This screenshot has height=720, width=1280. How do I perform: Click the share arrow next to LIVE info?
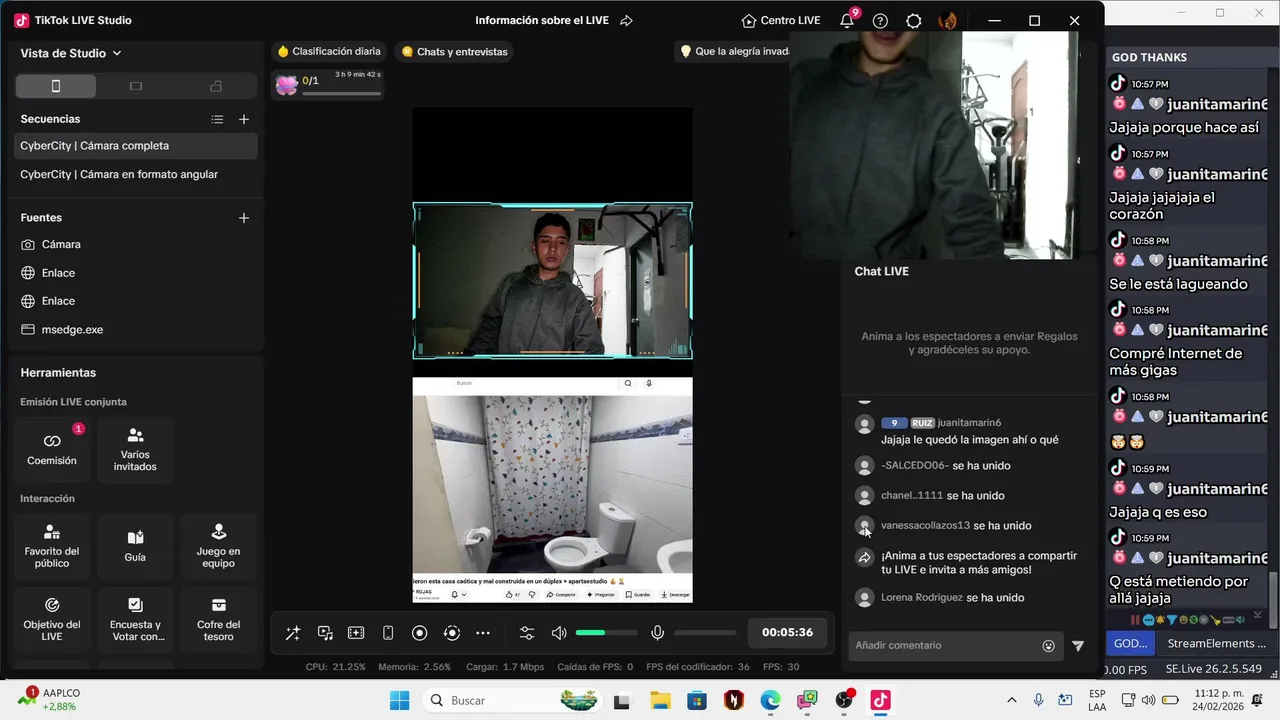click(626, 21)
